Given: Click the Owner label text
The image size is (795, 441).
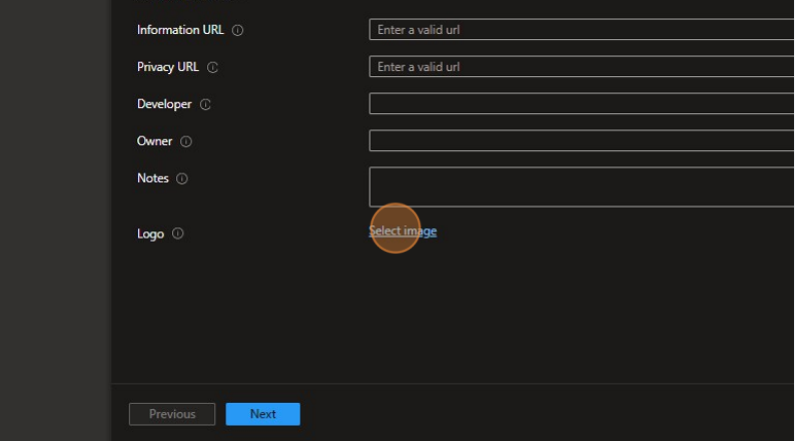Looking at the screenshot, I should 154,142.
